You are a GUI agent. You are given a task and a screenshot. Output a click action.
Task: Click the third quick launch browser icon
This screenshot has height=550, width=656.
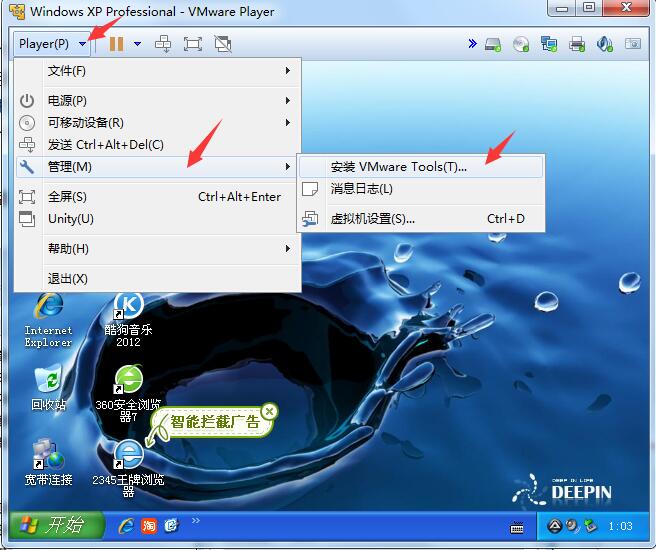pyautogui.click(x=172, y=525)
